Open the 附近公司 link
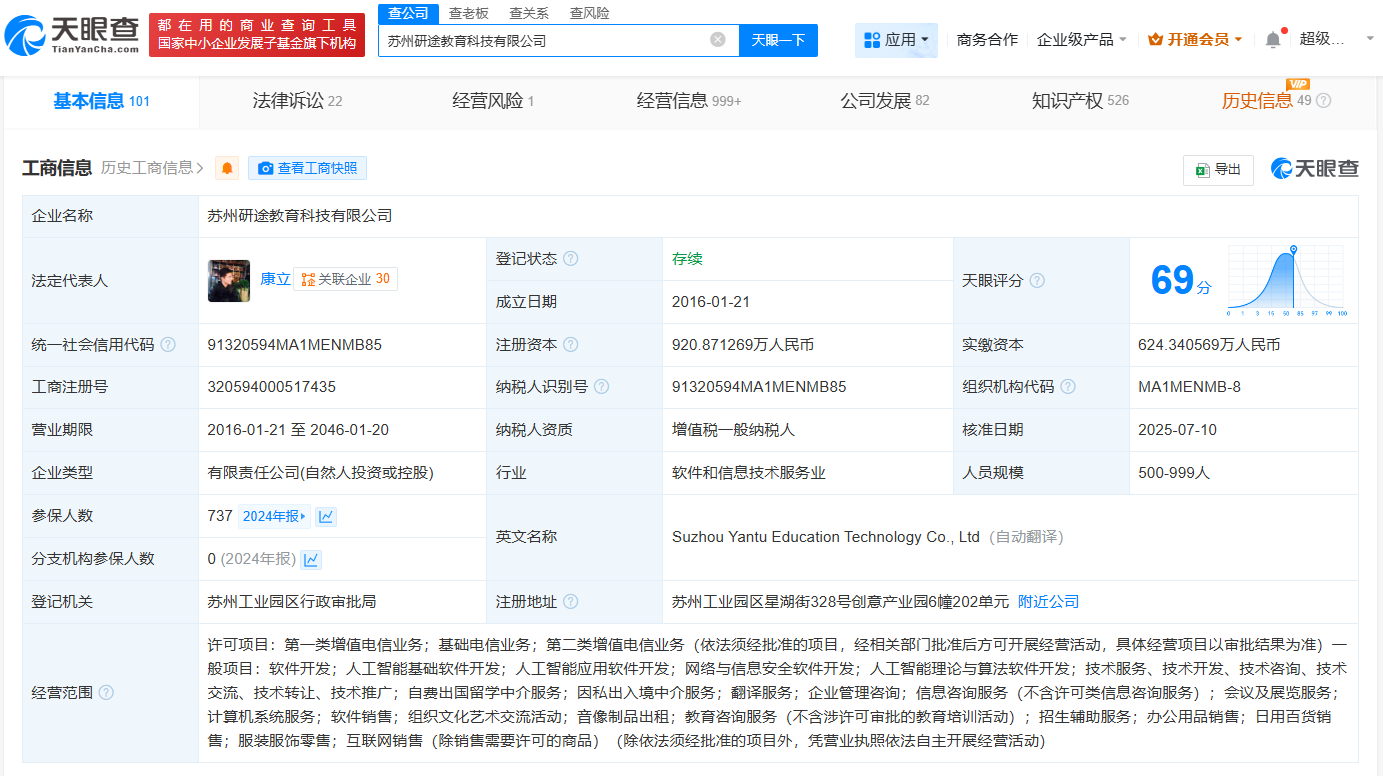The image size is (1383, 776). click(x=1046, y=601)
